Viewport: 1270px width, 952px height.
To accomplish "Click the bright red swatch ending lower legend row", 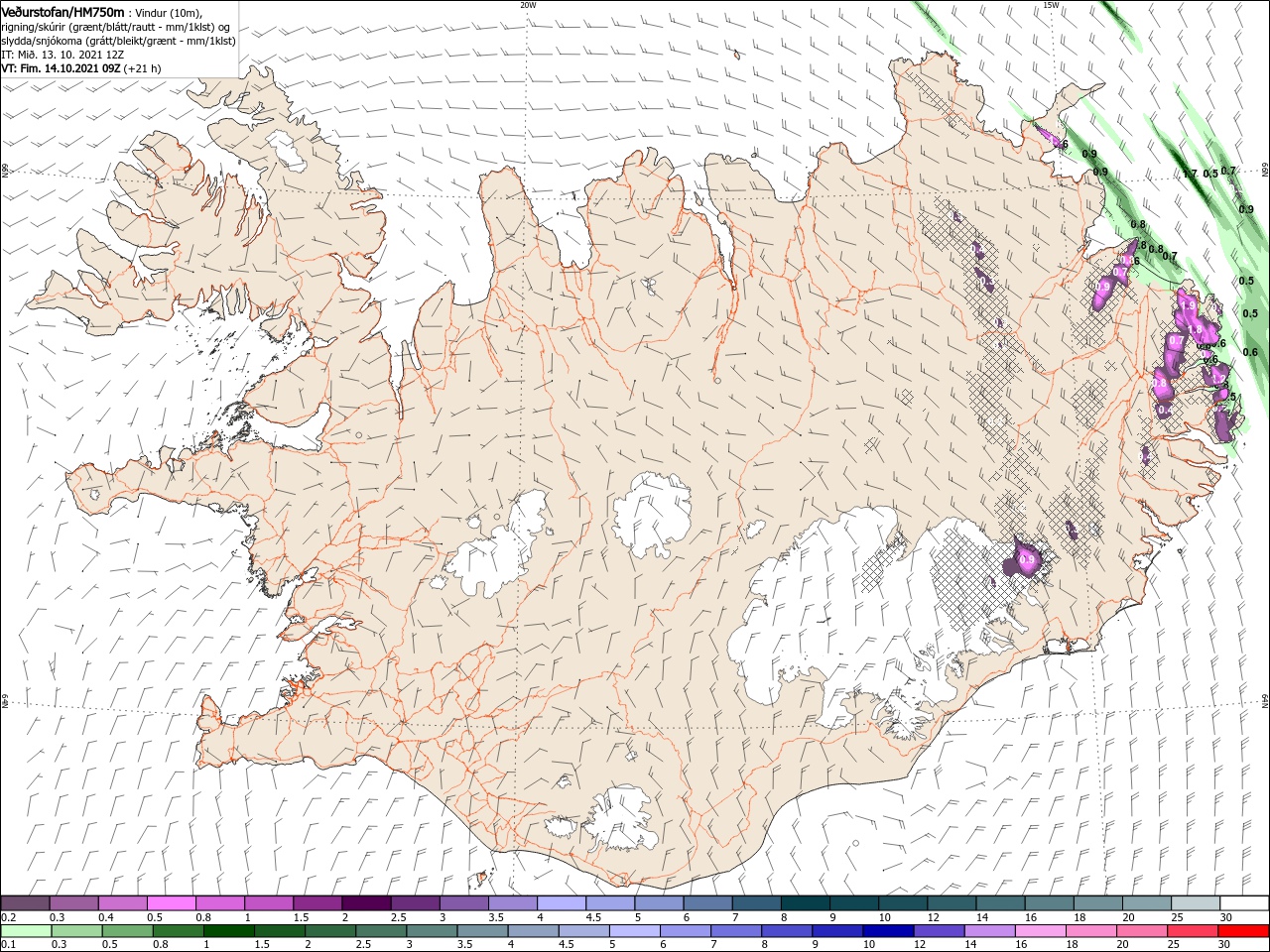I will pos(1244,931).
